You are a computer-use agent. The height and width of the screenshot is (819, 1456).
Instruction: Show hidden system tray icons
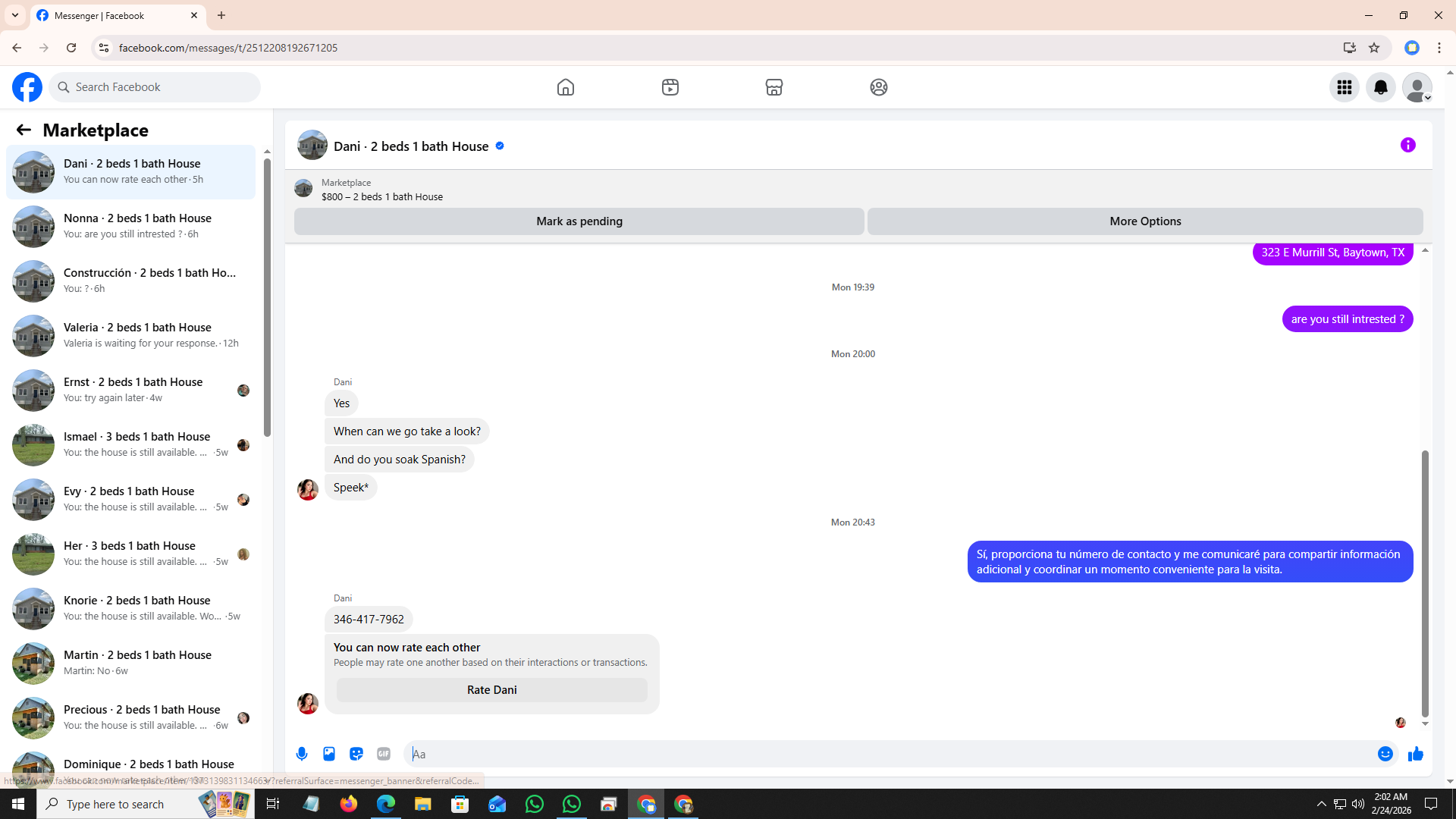(x=1321, y=804)
